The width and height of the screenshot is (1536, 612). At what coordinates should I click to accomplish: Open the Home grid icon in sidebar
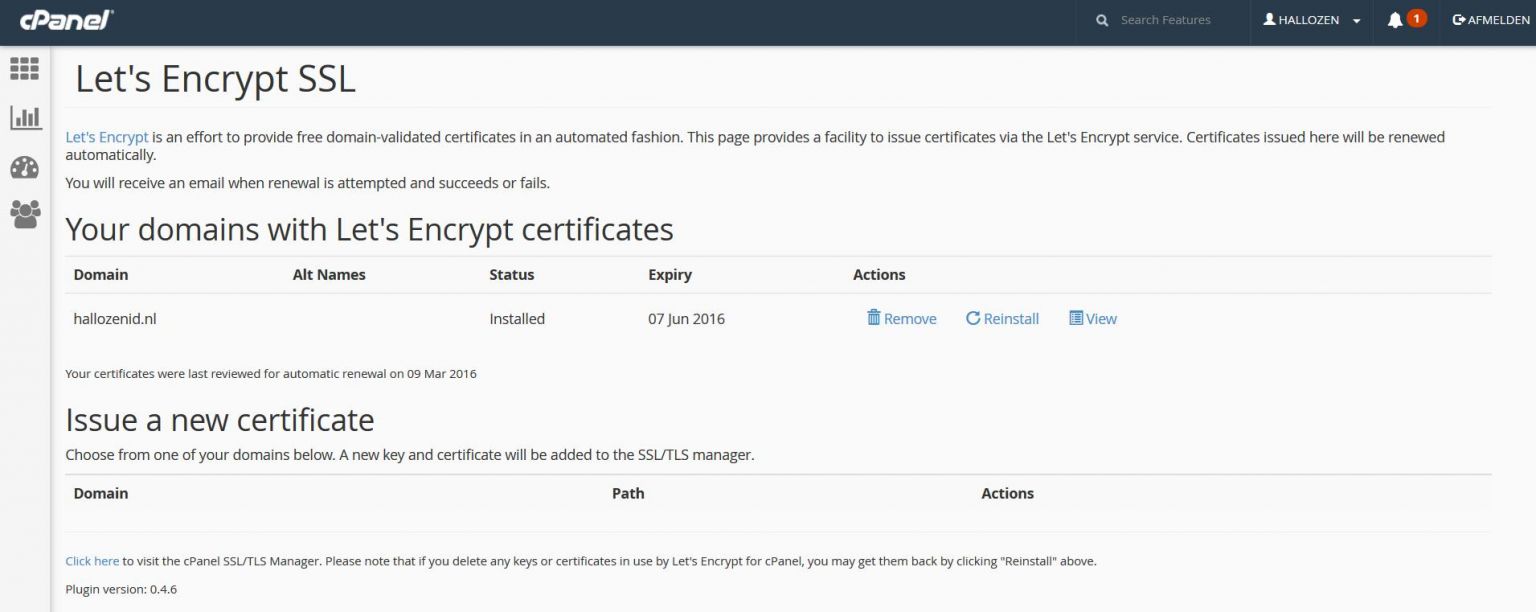coord(24,68)
